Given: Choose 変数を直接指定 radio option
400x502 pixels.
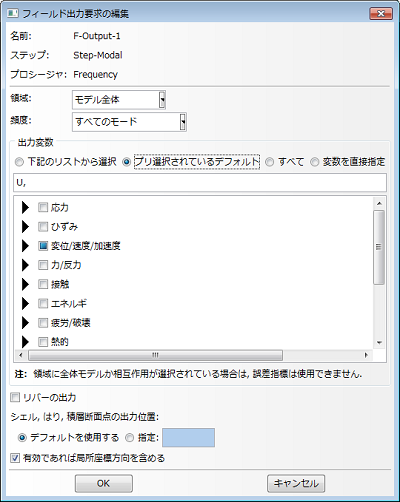Looking at the screenshot, I should pyautogui.click(x=314, y=162).
